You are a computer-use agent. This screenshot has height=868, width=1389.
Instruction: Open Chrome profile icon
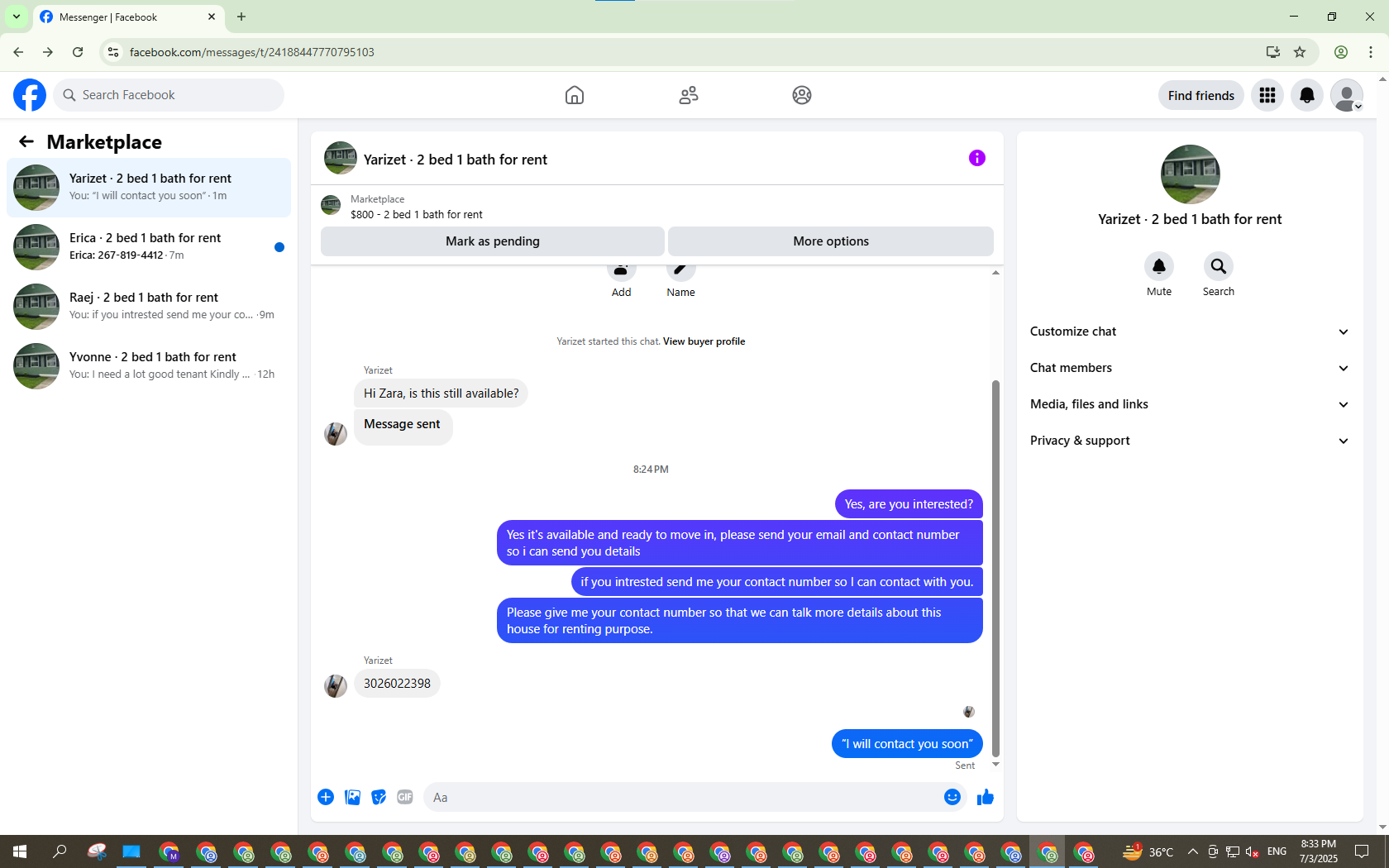(1341, 52)
